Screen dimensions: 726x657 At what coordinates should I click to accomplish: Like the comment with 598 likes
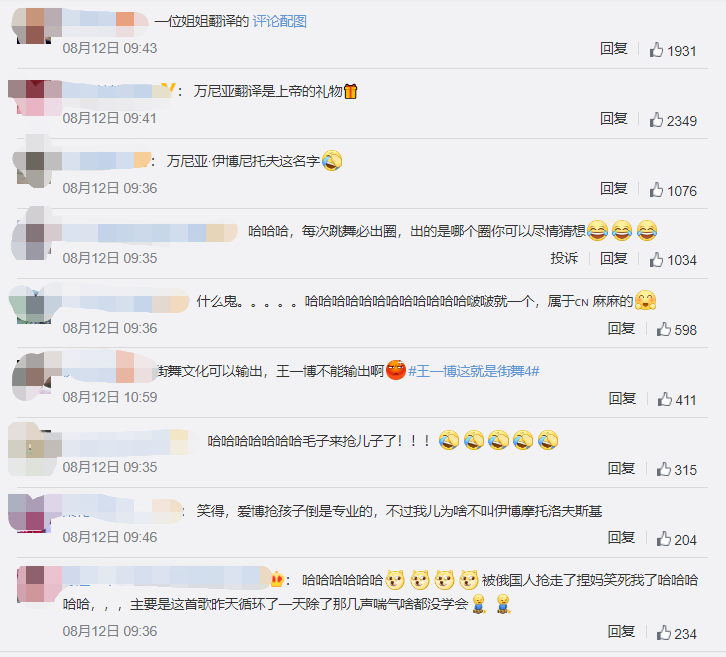point(663,329)
